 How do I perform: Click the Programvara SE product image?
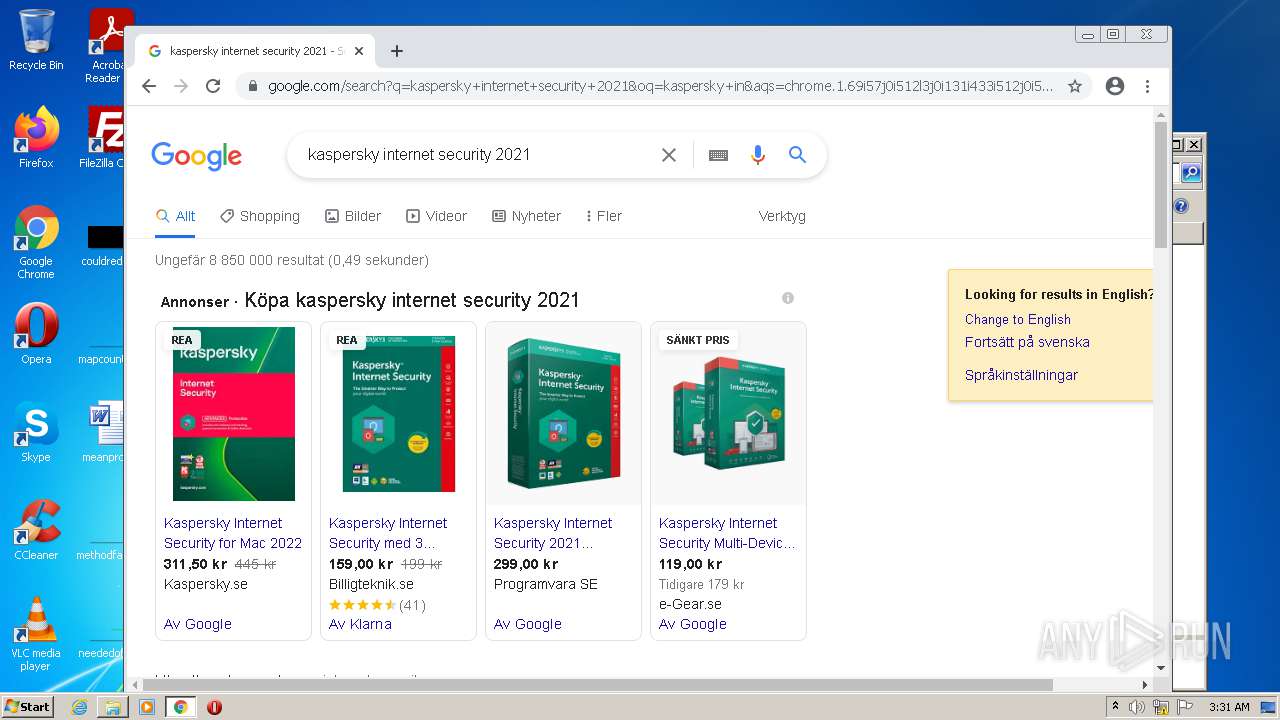(563, 414)
